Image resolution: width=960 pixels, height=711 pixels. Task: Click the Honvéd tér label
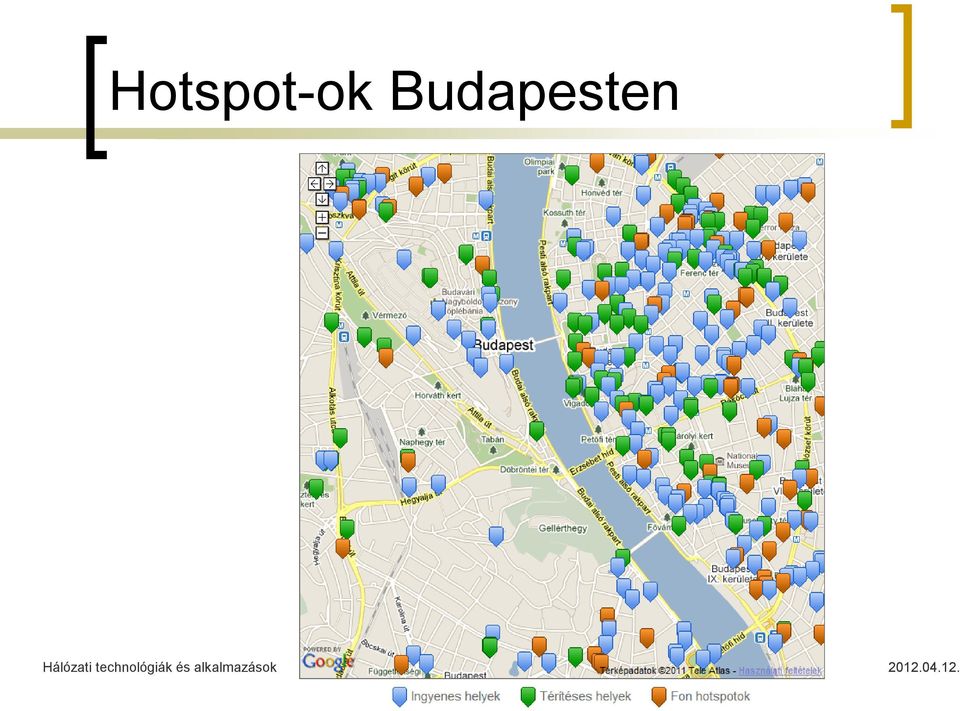[602, 192]
